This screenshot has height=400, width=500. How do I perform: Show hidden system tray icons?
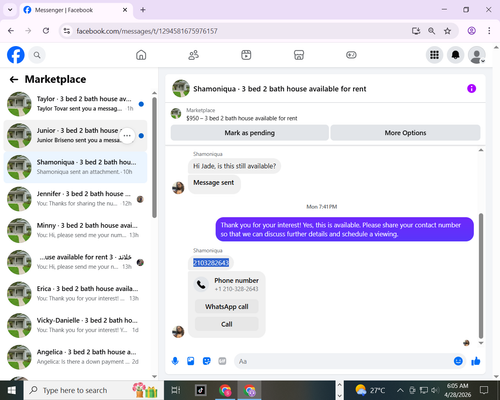tap(400, 390)
